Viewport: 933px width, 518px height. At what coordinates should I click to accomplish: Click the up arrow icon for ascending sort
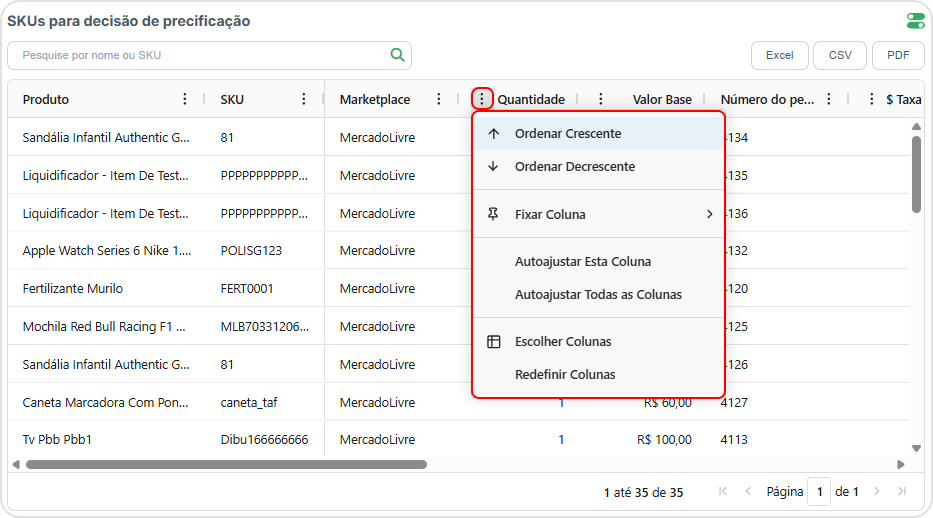[x=493, y=133]
